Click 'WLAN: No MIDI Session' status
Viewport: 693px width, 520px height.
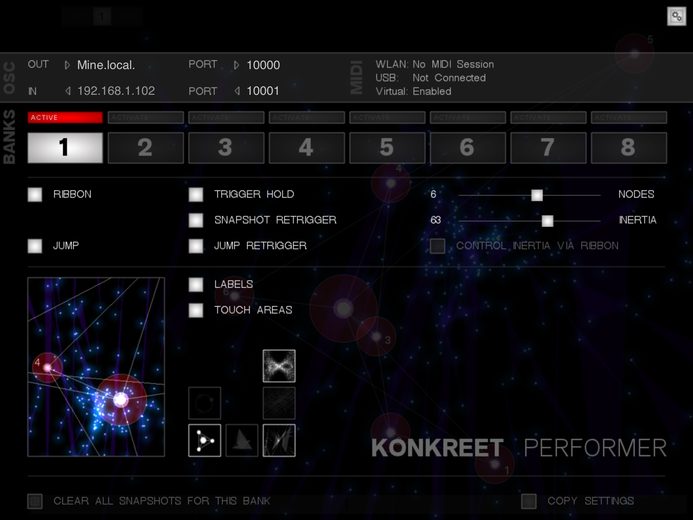(x=435, y=65)
